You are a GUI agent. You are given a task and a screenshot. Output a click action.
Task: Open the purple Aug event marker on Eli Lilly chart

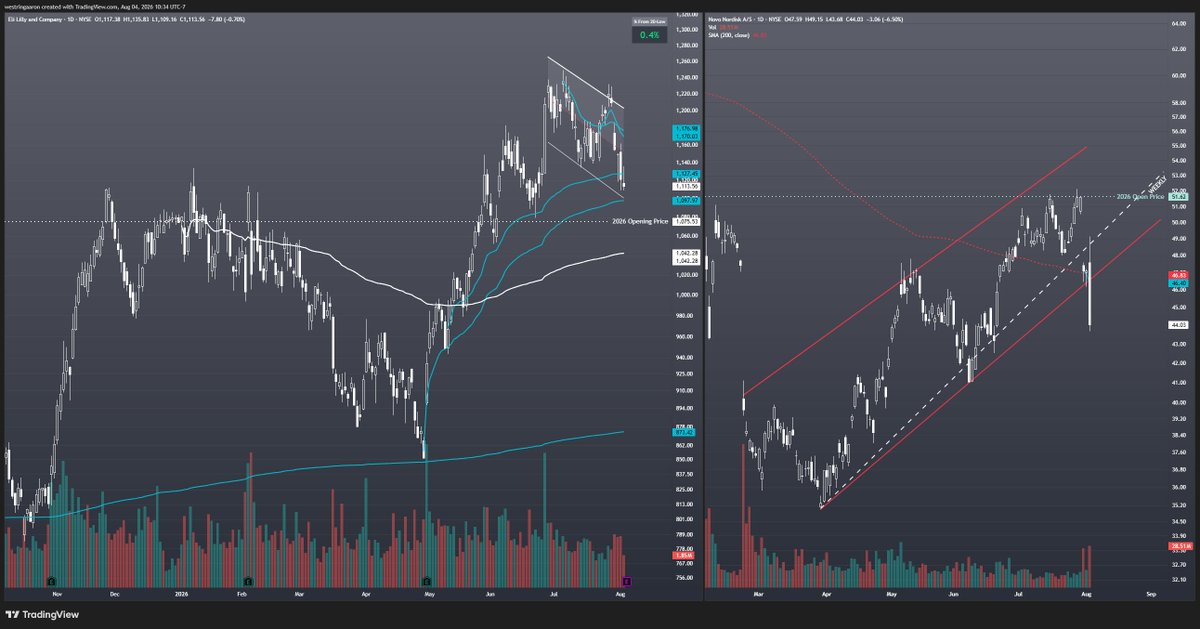pyautogui.click(x=627, y=581)
